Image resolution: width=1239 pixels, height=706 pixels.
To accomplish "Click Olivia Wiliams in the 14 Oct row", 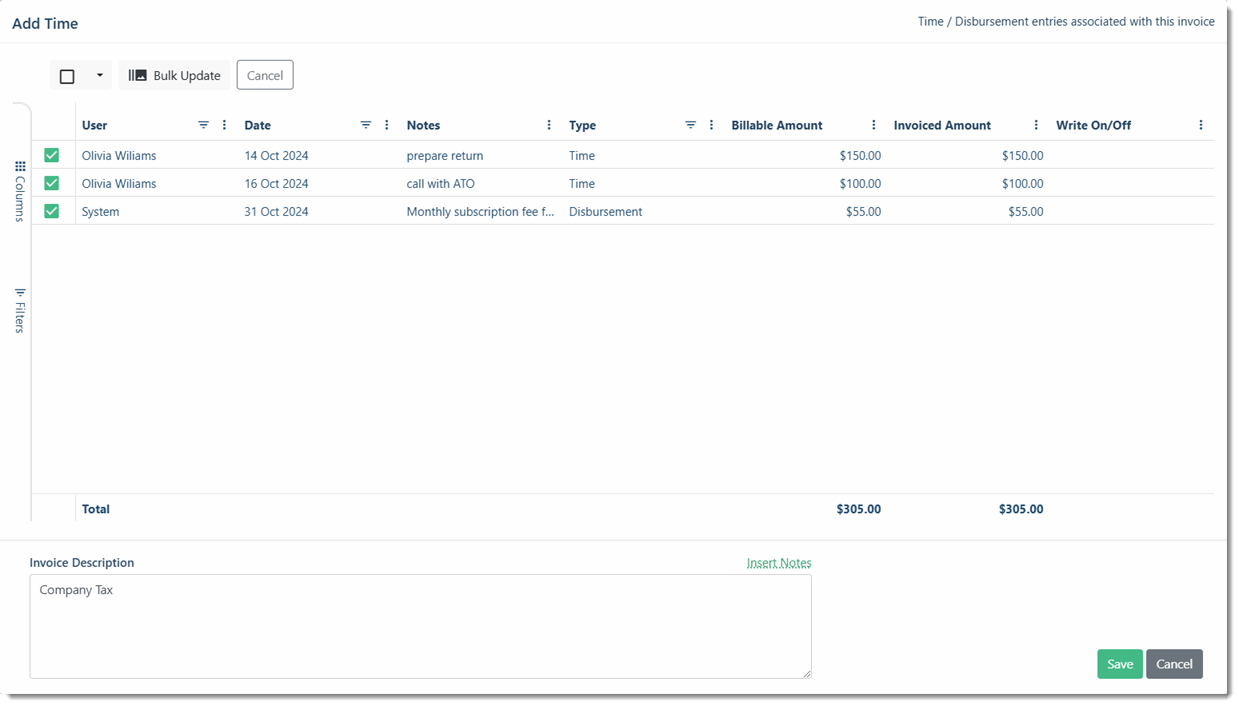I will (119, 155).
